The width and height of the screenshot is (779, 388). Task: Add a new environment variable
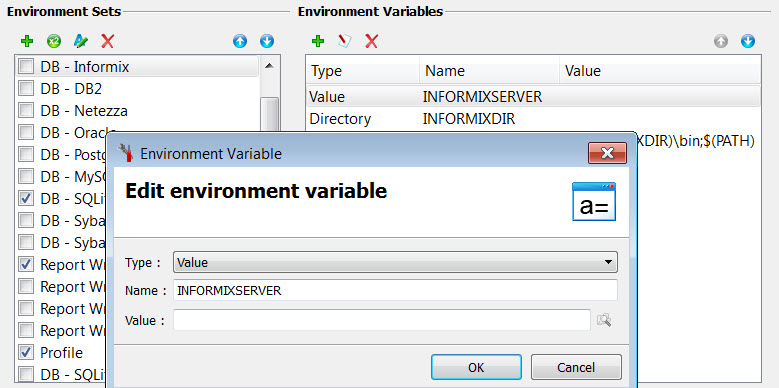click(318, 41)
